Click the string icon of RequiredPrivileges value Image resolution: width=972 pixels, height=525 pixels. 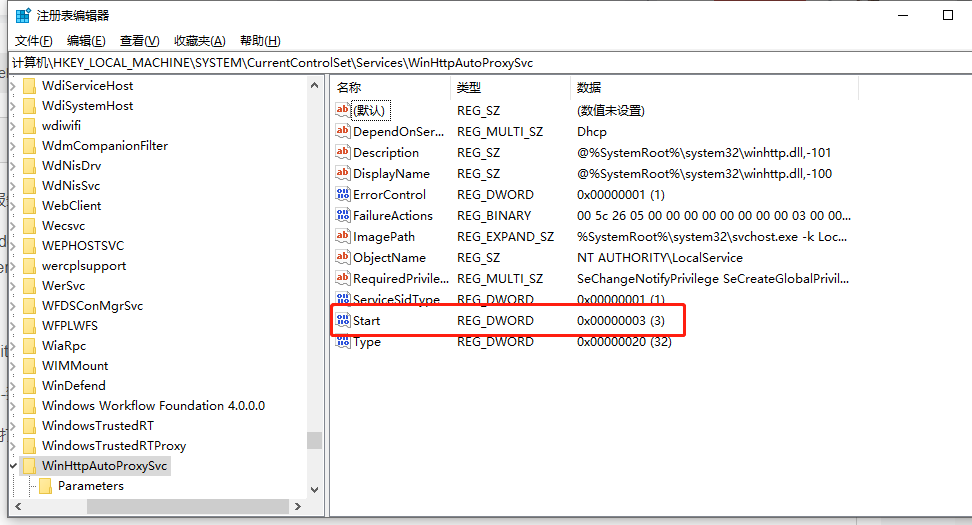[343, 278]
